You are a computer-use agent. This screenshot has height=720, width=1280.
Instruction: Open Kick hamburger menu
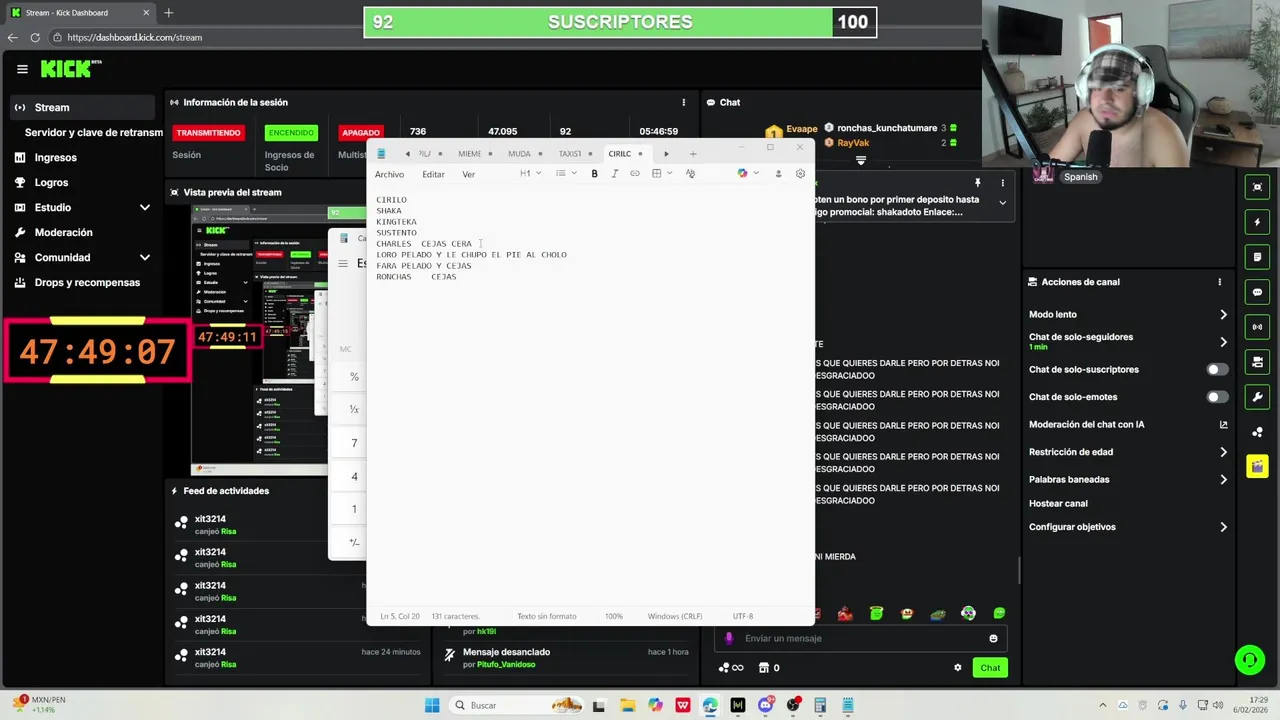pos(22,69)
